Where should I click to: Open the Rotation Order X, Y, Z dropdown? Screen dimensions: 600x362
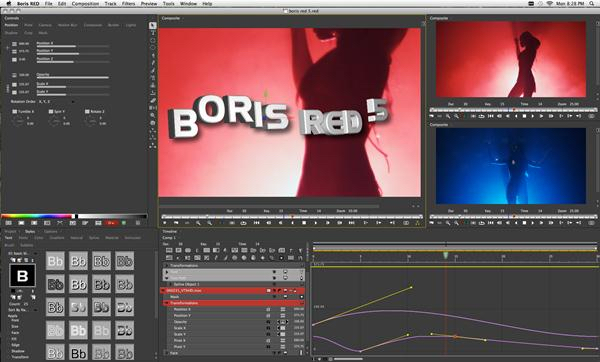pos(56,102)
